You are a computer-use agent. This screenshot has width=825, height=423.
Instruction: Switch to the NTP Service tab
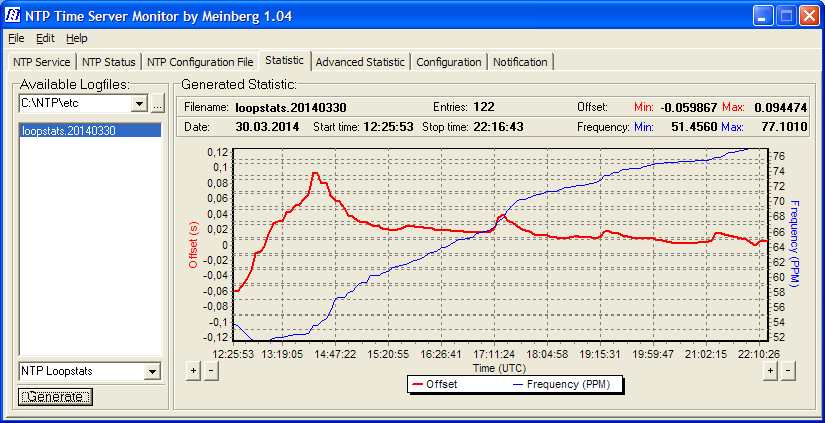coord(41,62)
